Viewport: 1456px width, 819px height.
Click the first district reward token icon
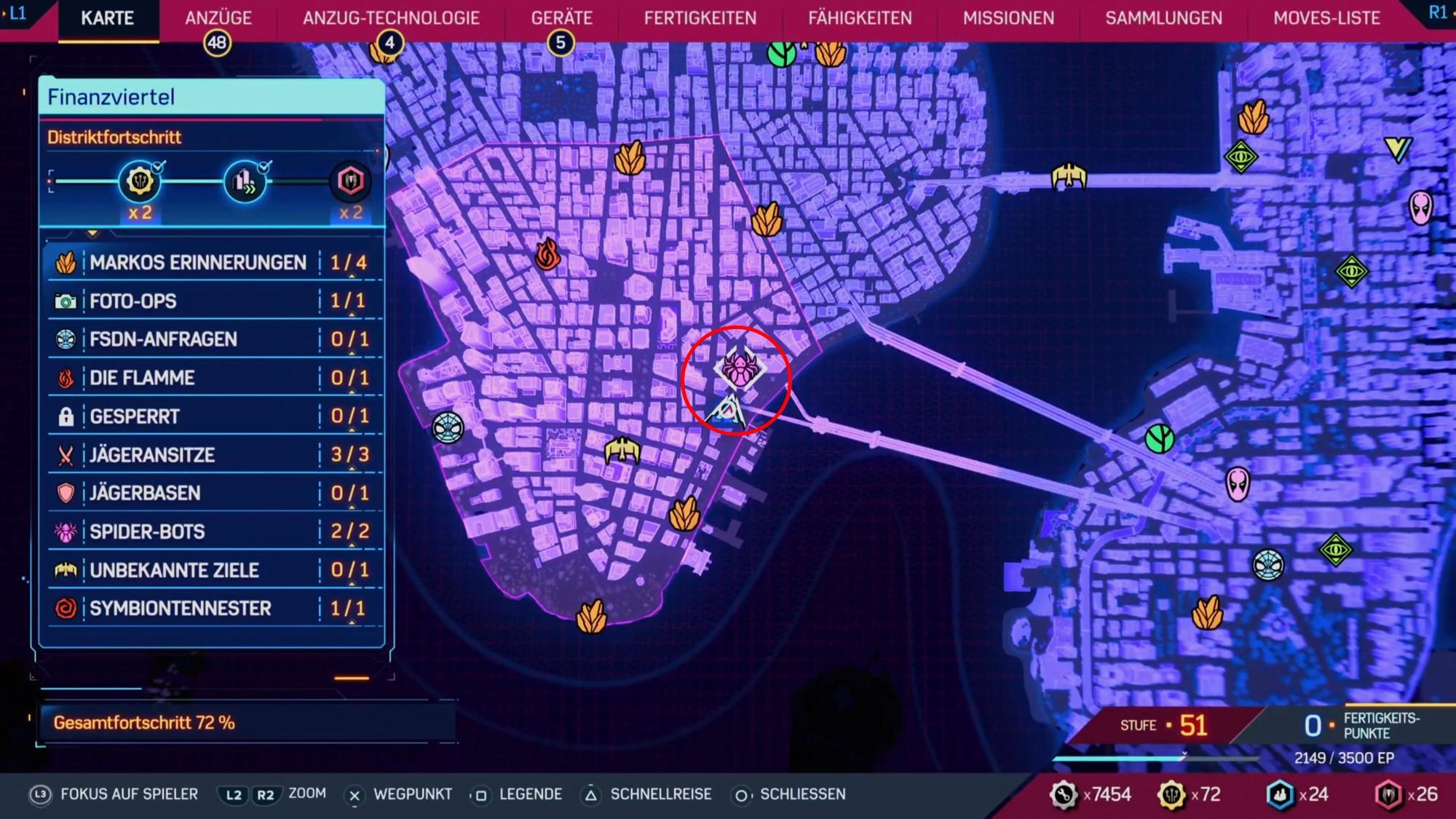[x=140, y=181]
